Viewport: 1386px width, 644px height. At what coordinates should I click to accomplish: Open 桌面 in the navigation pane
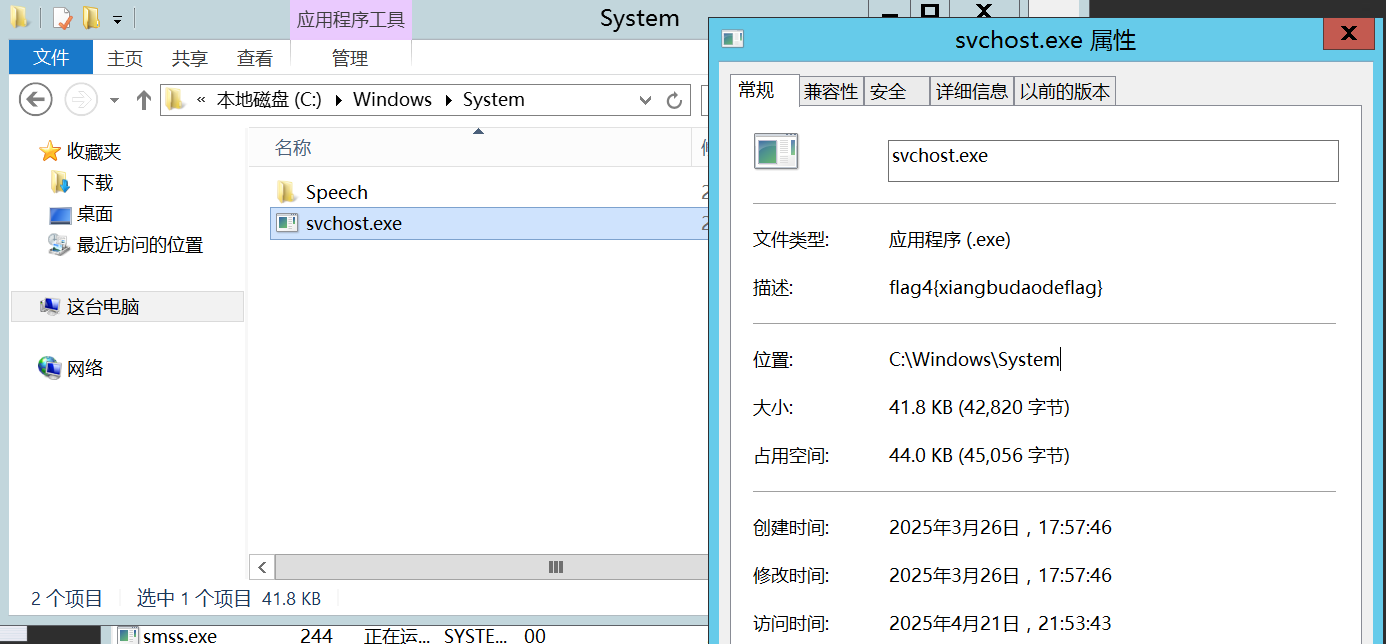coord(95,214)
